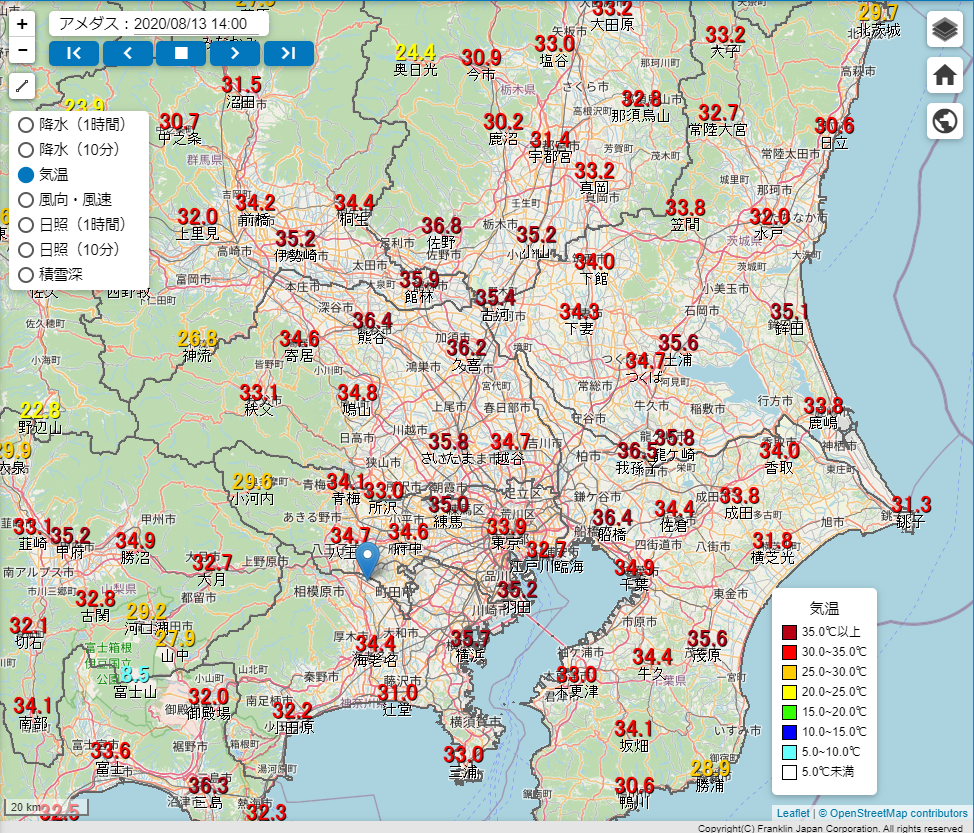Viewport: 974px width, 833px height.
Task: Open OpenStreetMap contributors link
Action: [x=898, y=813]
